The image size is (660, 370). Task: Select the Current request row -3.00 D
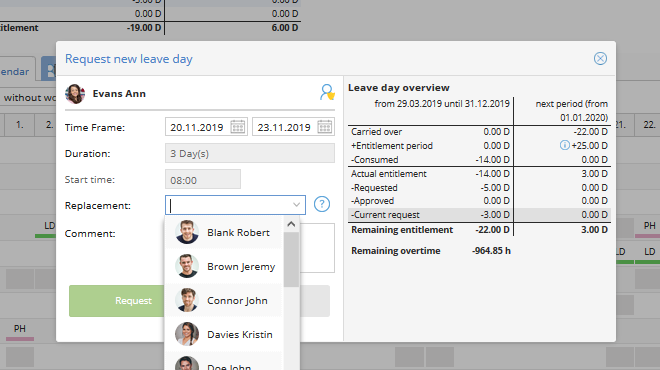[479, 215]
